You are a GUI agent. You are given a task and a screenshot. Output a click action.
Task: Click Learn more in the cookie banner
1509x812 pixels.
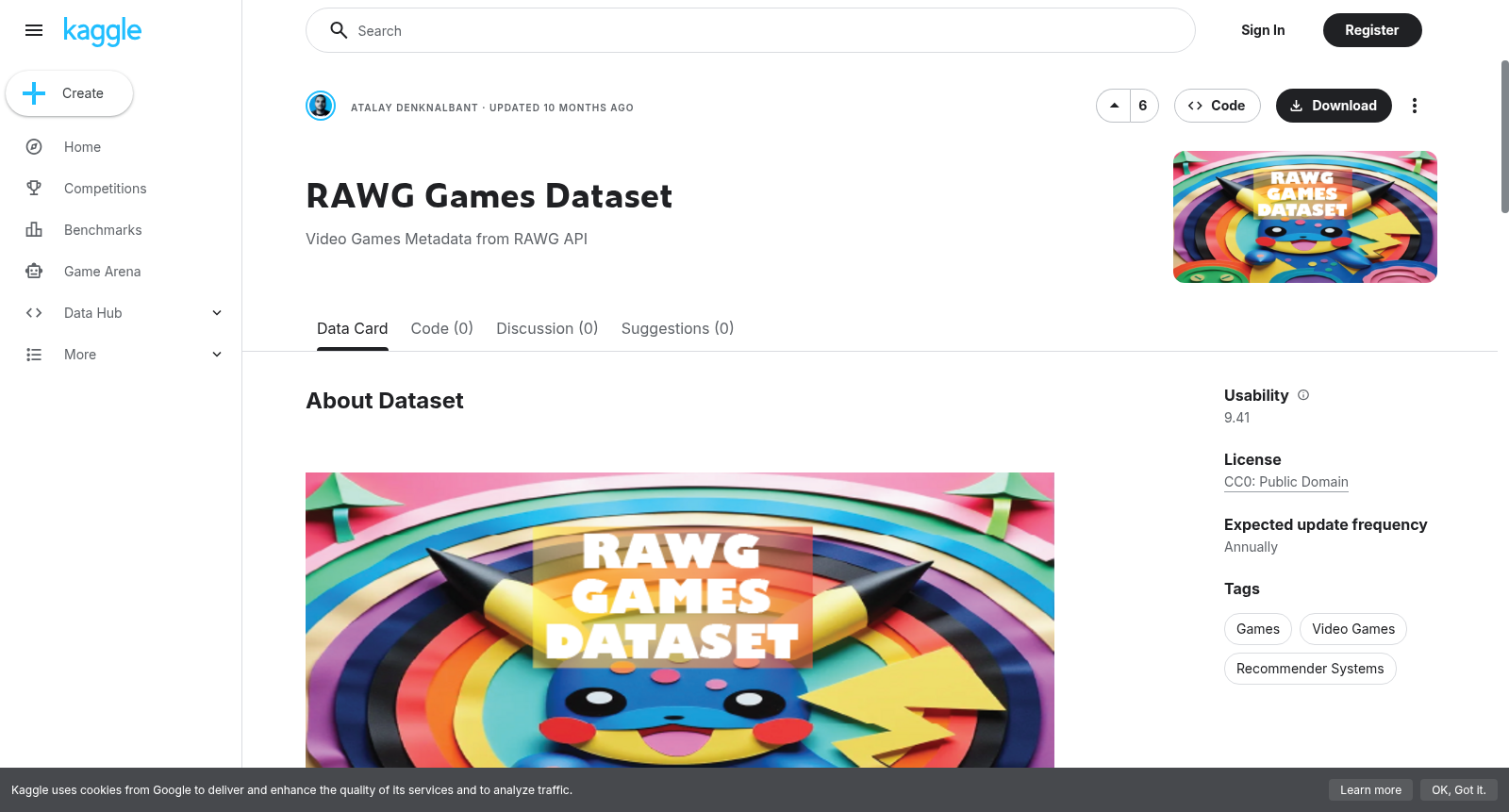[x=1371, y=790]
